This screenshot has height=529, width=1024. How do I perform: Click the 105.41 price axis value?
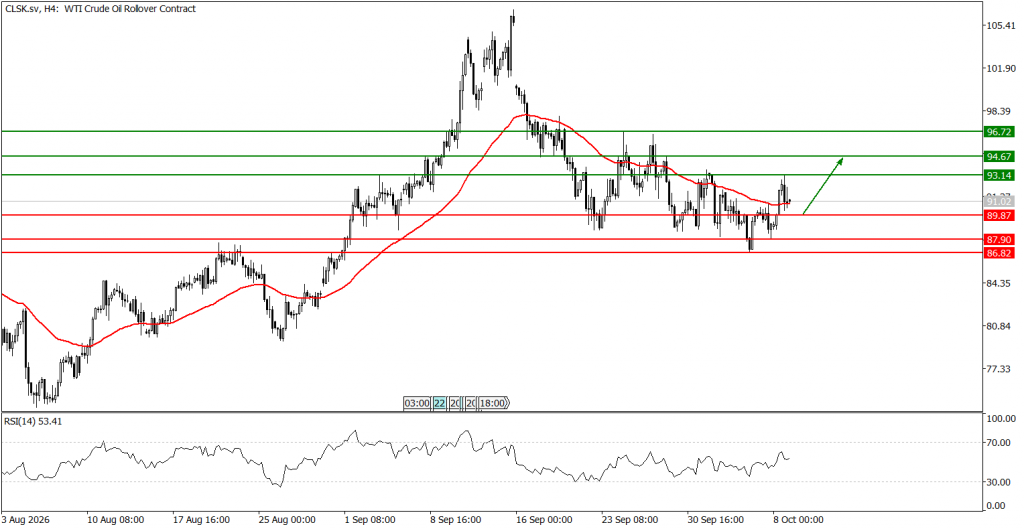coord(1000,26)
